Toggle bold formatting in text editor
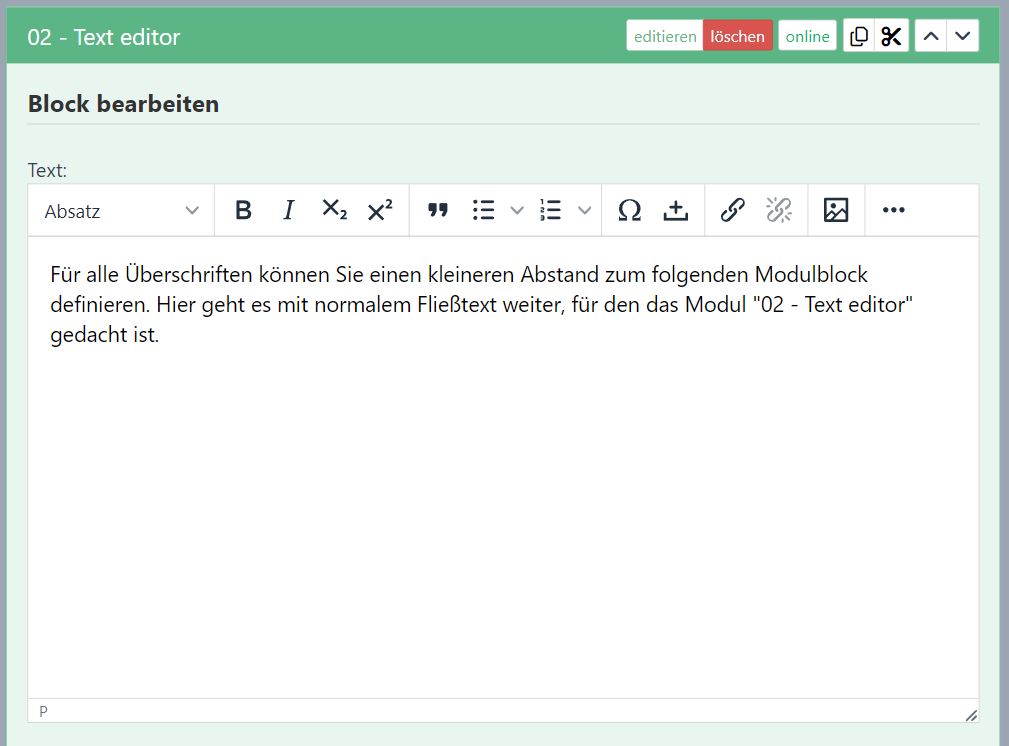Screen dimensions: 1009x746 243,210
